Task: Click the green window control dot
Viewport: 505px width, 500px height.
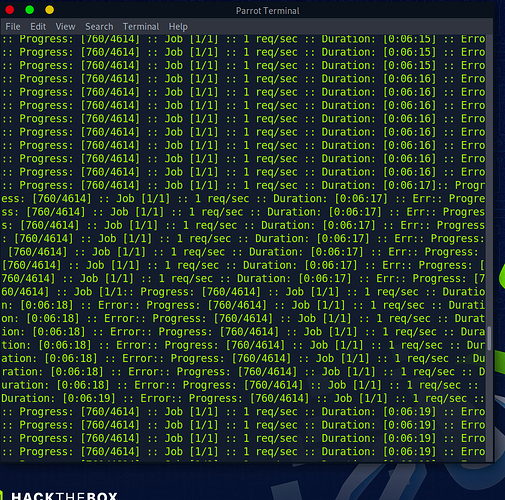Action: point(30,10)
